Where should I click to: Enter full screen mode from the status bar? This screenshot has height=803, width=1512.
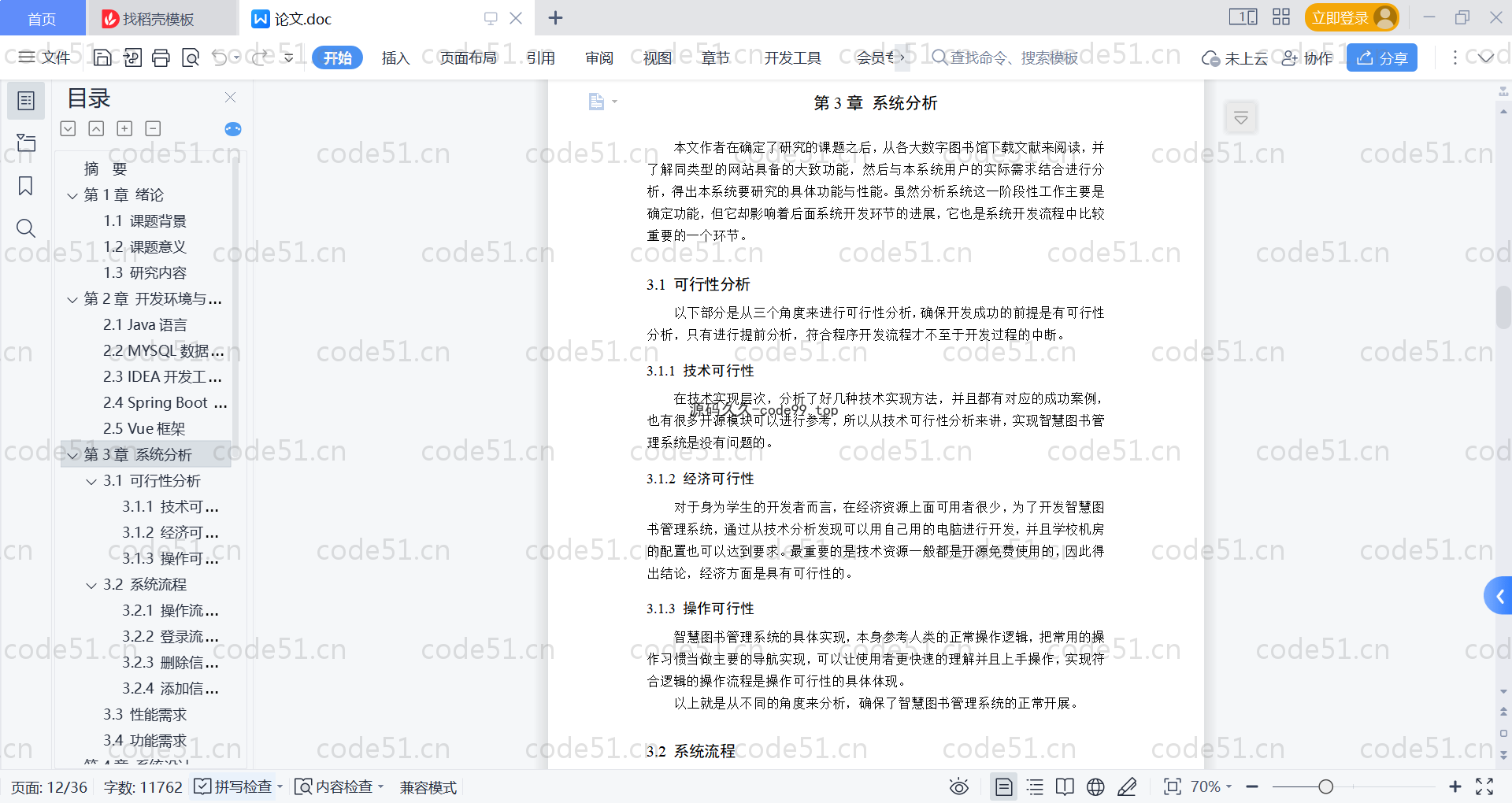tap(1484, 786)
